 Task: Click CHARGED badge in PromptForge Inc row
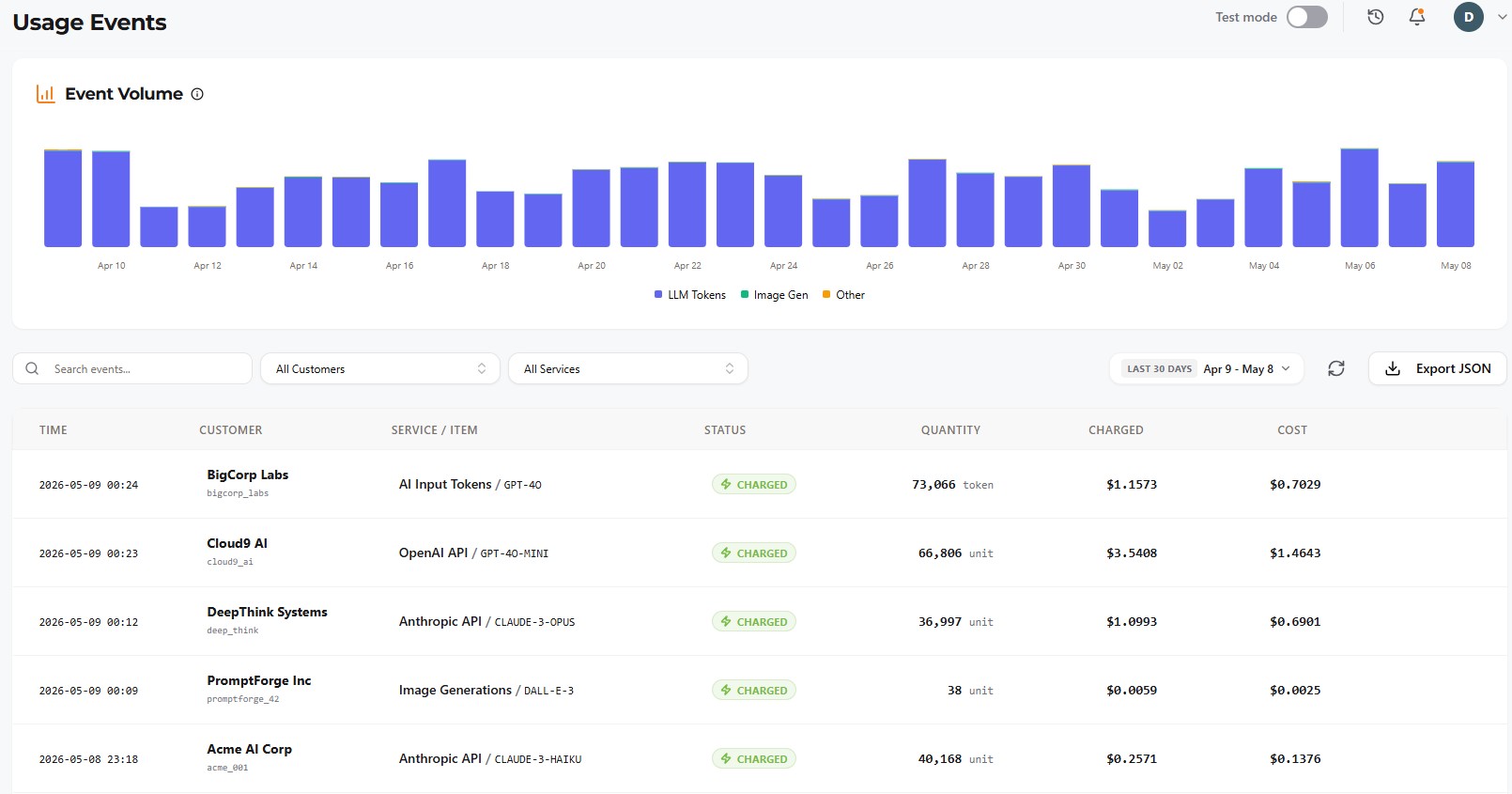[x=753, y=690]
